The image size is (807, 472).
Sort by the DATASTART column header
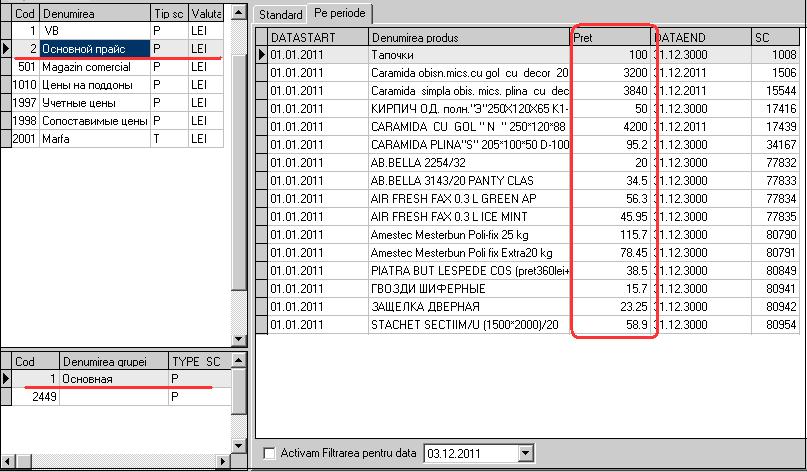[x=318, y=37]
